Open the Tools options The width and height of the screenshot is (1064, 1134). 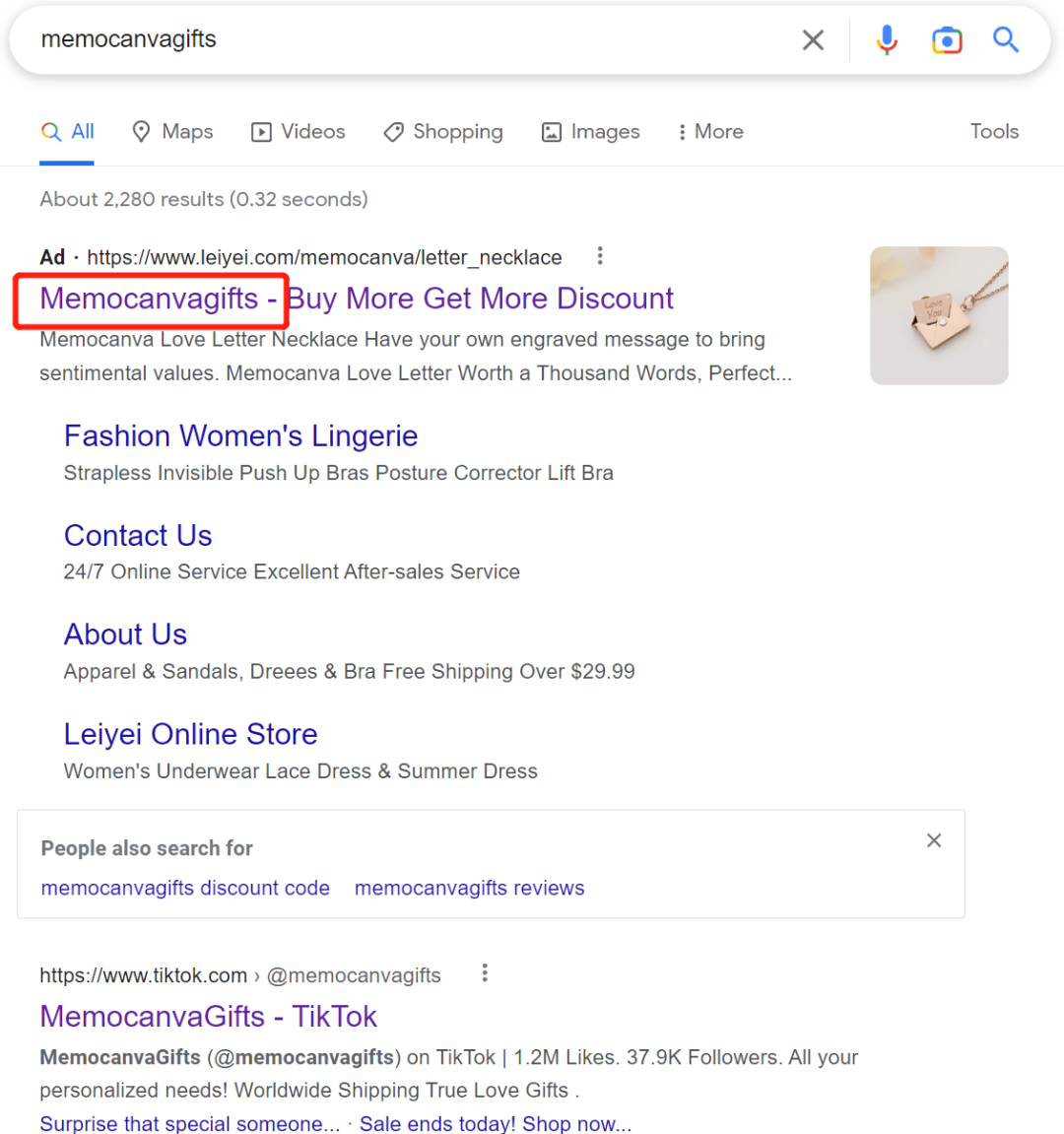(994, 132)
